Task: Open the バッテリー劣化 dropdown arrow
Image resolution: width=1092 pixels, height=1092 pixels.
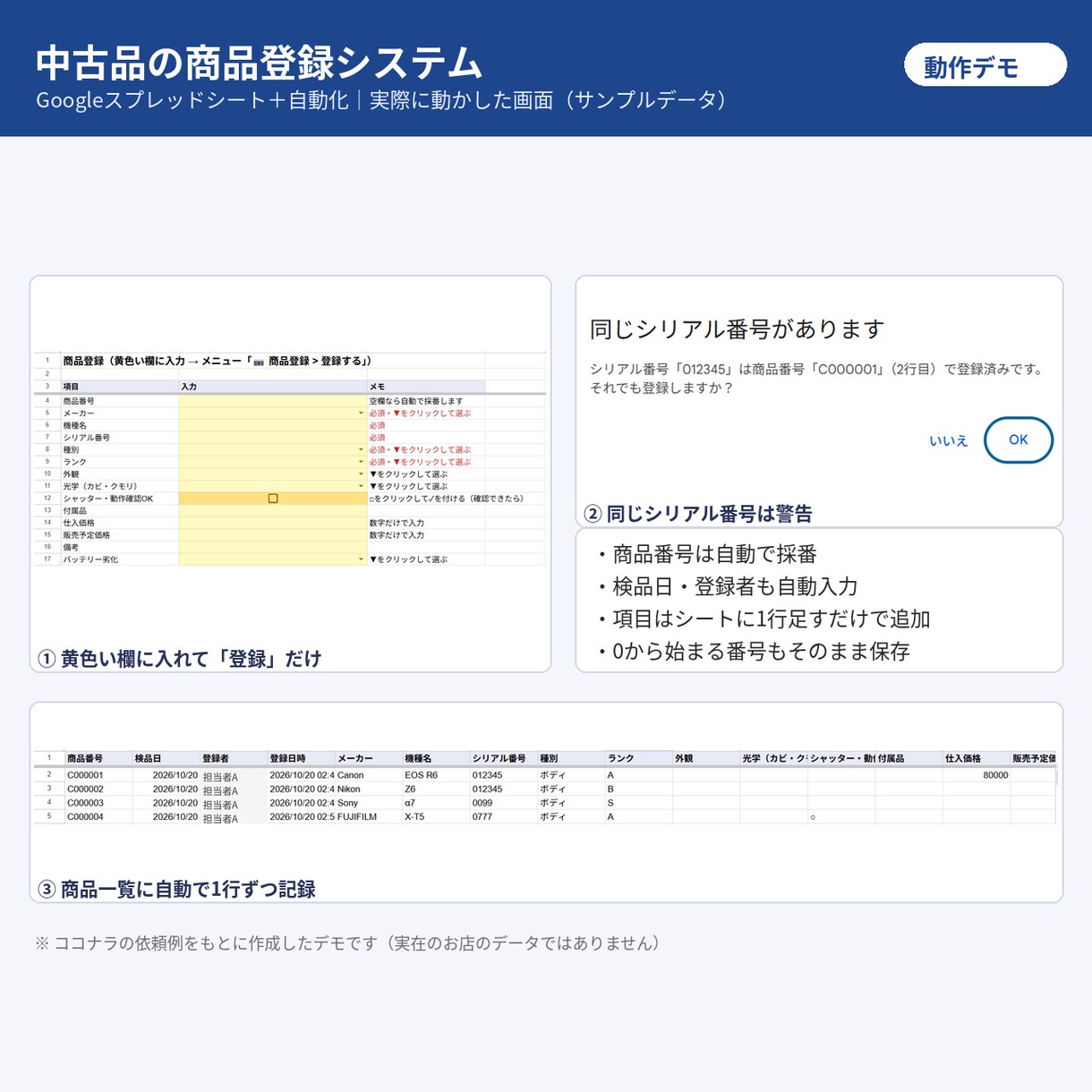Action: coord(362,559)
